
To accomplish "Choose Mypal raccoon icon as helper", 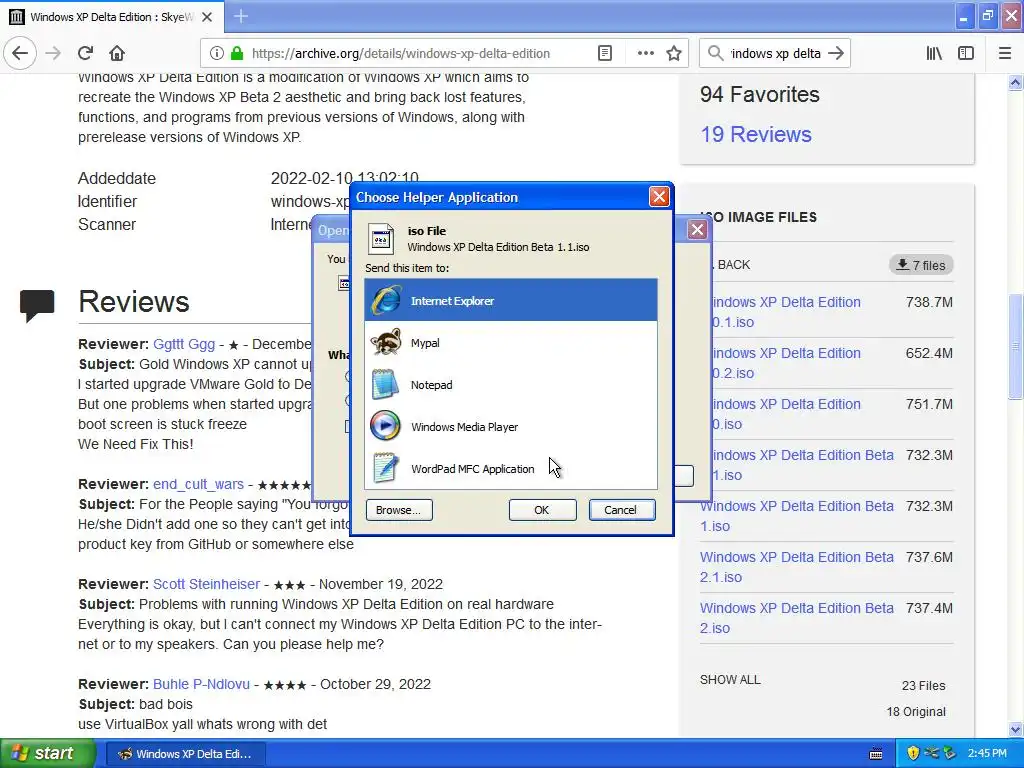I will pos(385,342).
